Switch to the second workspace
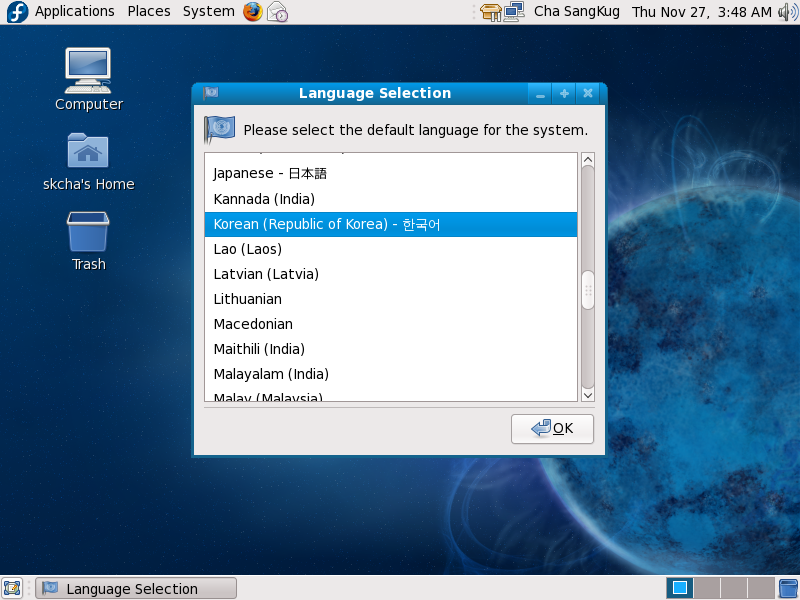 point(707,588)
